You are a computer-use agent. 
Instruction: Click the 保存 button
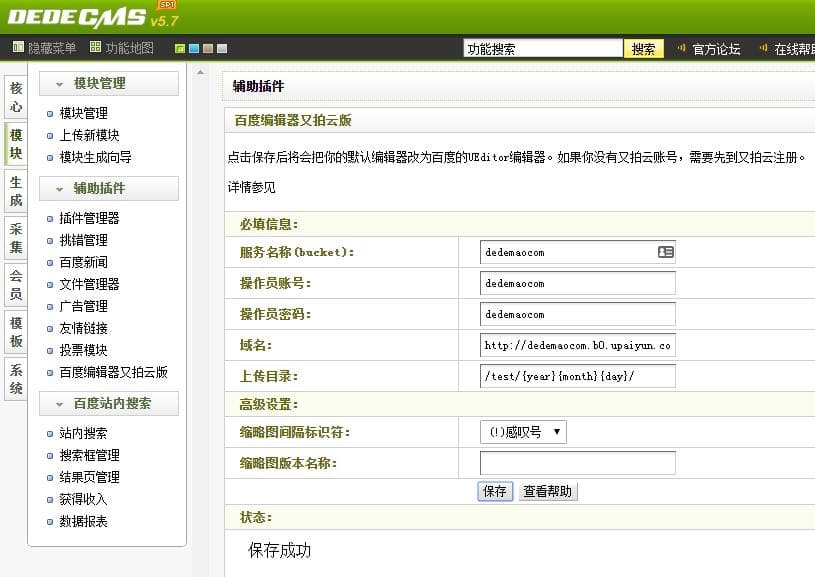tap(495, 491)
